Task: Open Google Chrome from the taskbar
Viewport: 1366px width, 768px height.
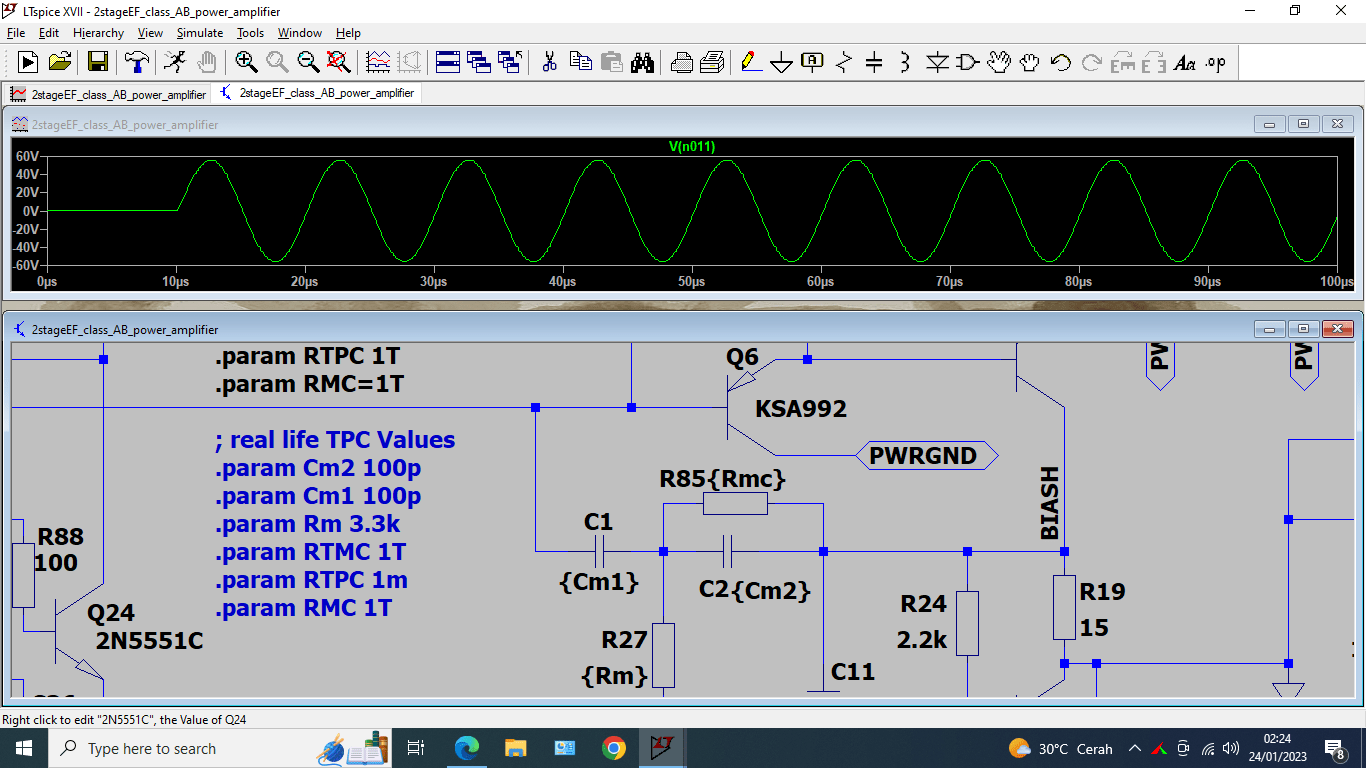Action: point(614,748)
